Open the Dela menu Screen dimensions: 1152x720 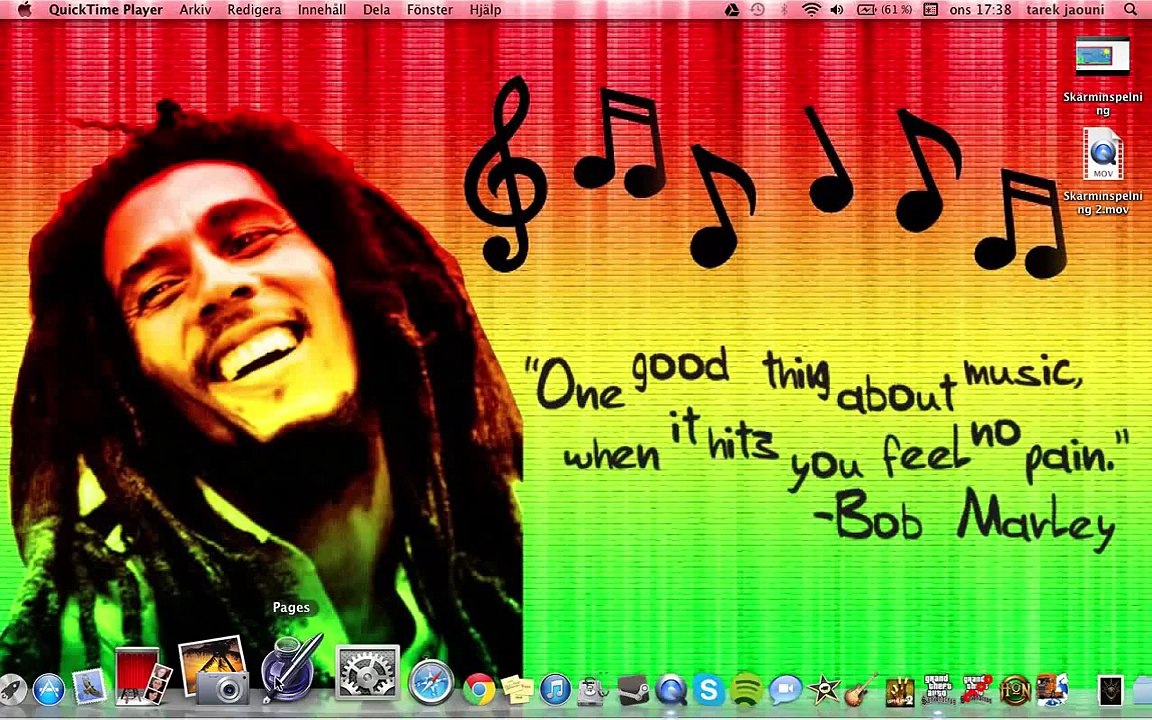pos(376,10)
